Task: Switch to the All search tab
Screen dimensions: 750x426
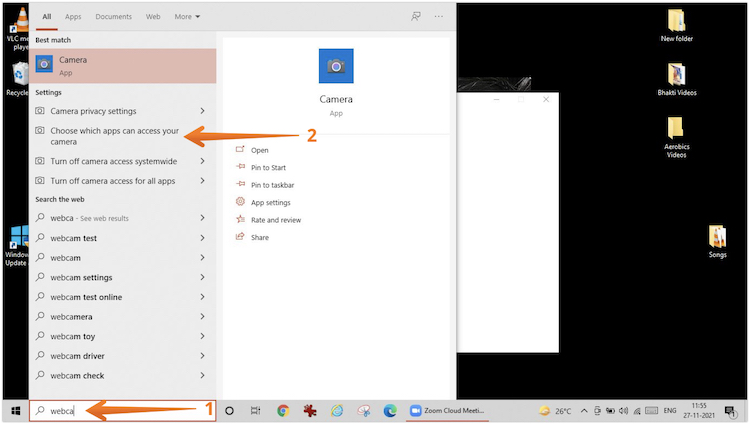Action: coord(47,17)
